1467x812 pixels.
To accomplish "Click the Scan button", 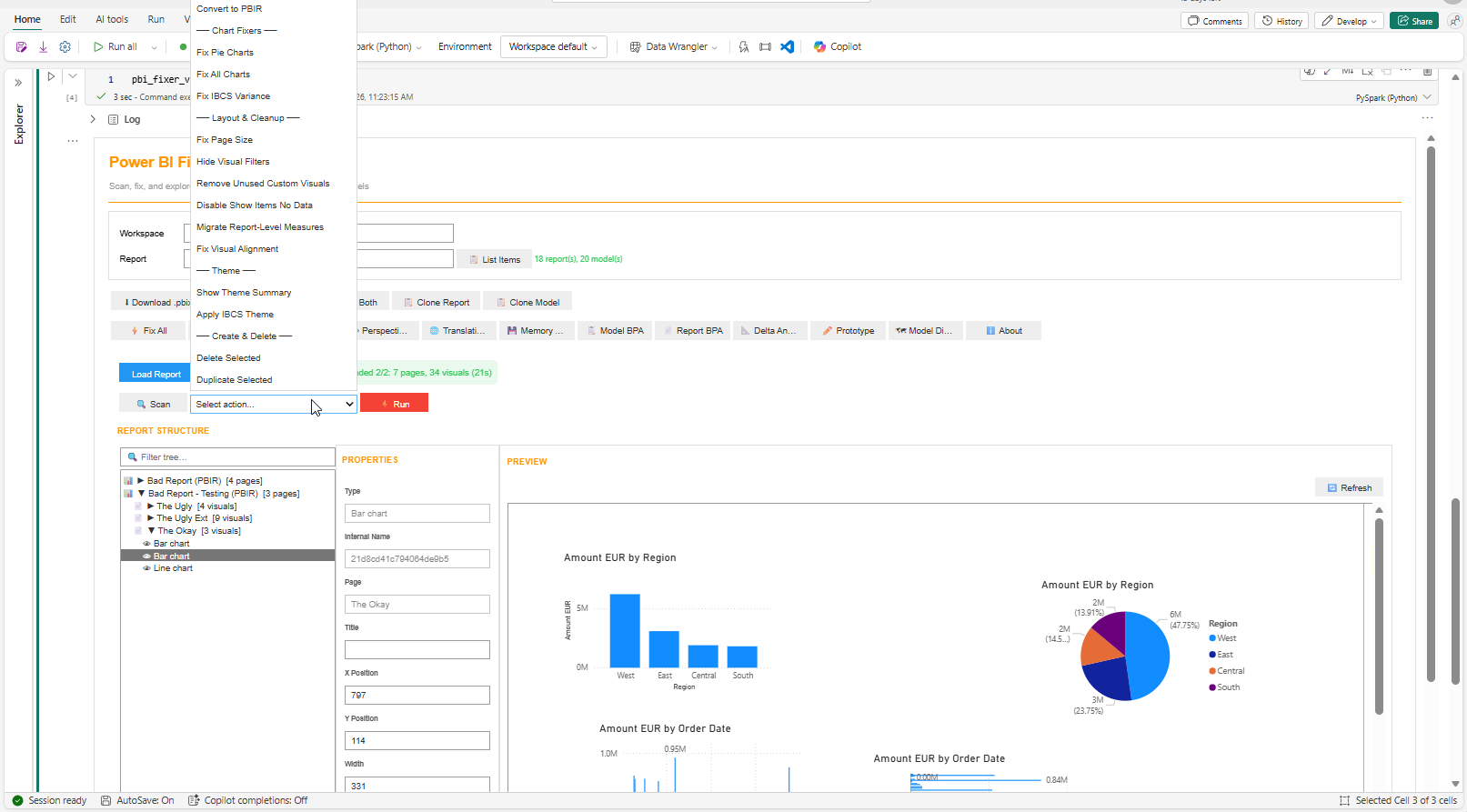I will 153,404.
